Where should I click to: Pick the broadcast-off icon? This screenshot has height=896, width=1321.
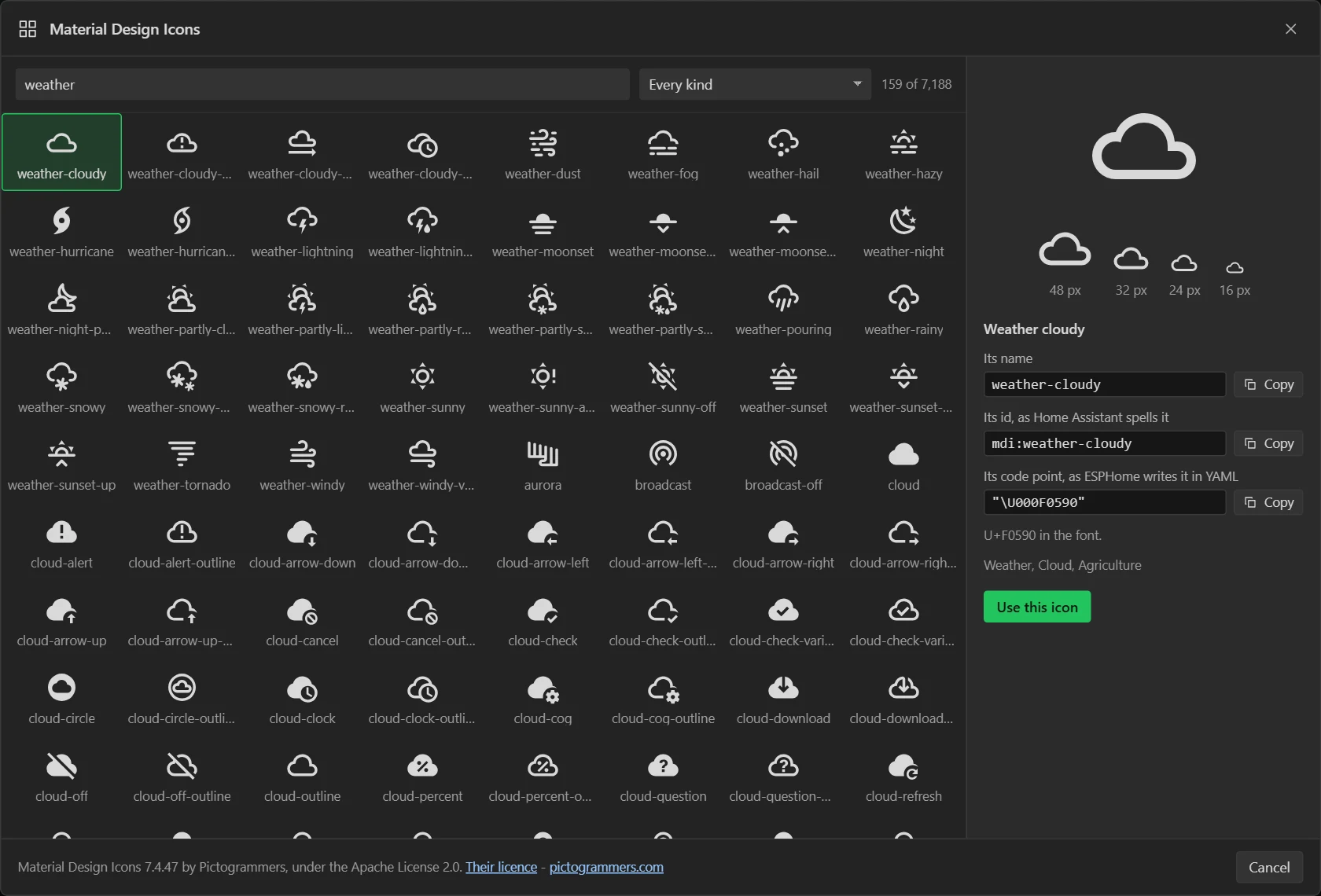point(783,464)
